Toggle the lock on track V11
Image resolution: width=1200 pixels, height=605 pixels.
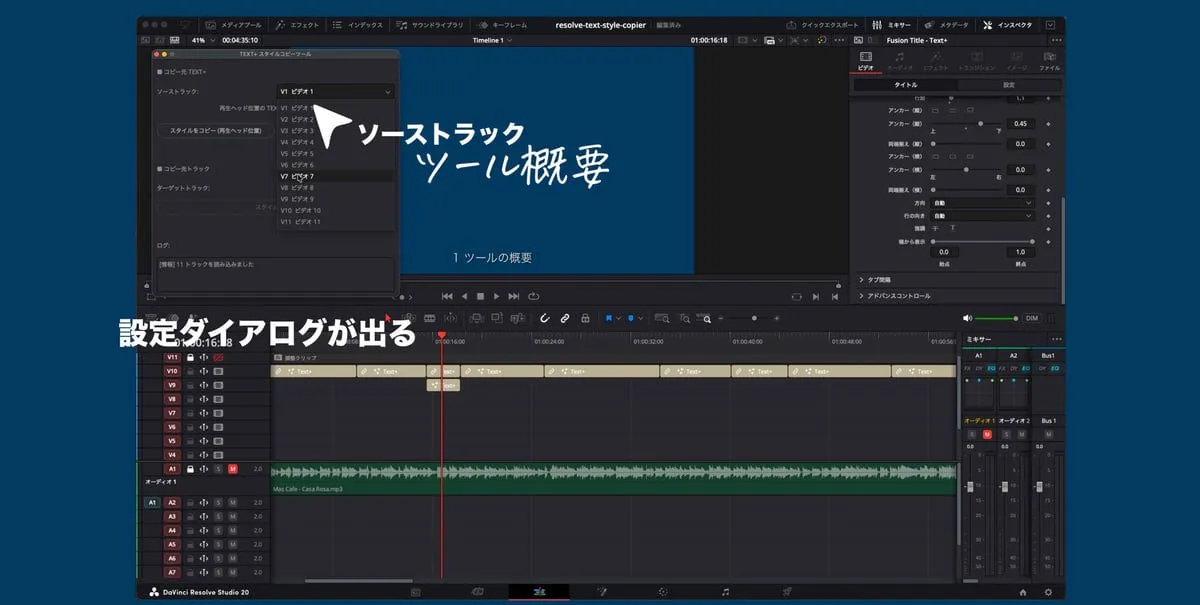point(189,357)
